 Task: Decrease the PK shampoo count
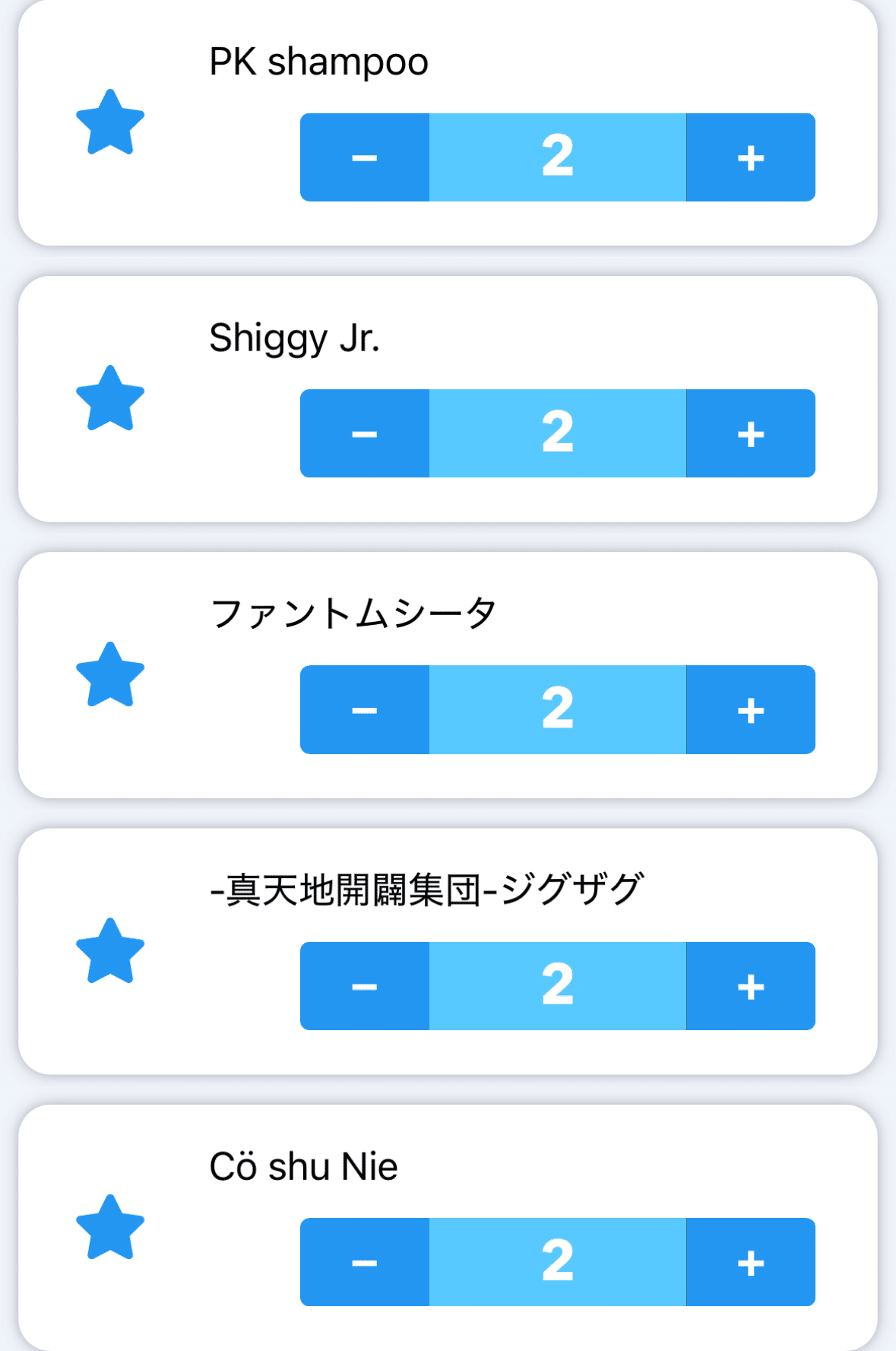coord(365,157)
